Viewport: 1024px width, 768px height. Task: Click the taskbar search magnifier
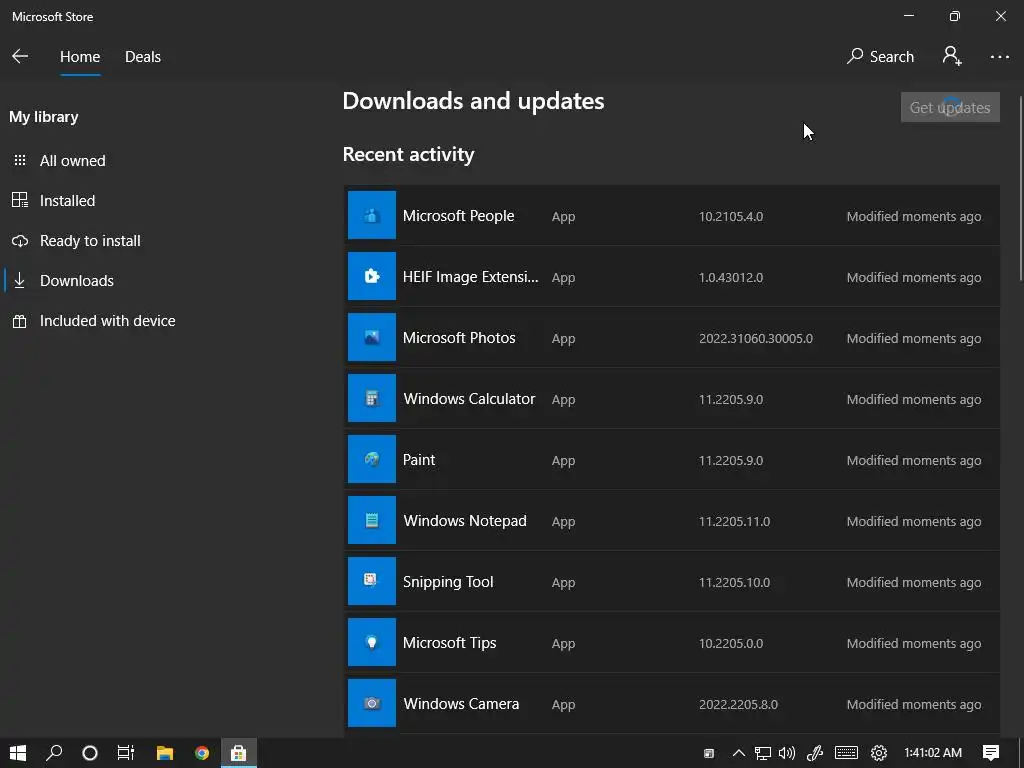click(x=54, y=753)
